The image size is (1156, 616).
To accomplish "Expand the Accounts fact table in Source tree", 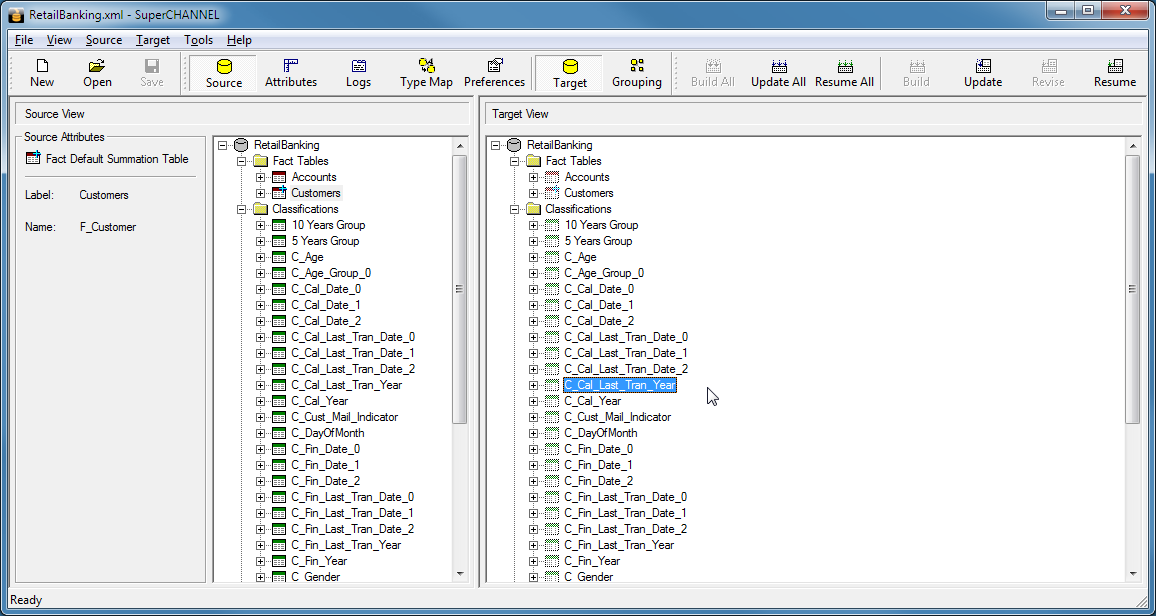I will click(261, 177).
